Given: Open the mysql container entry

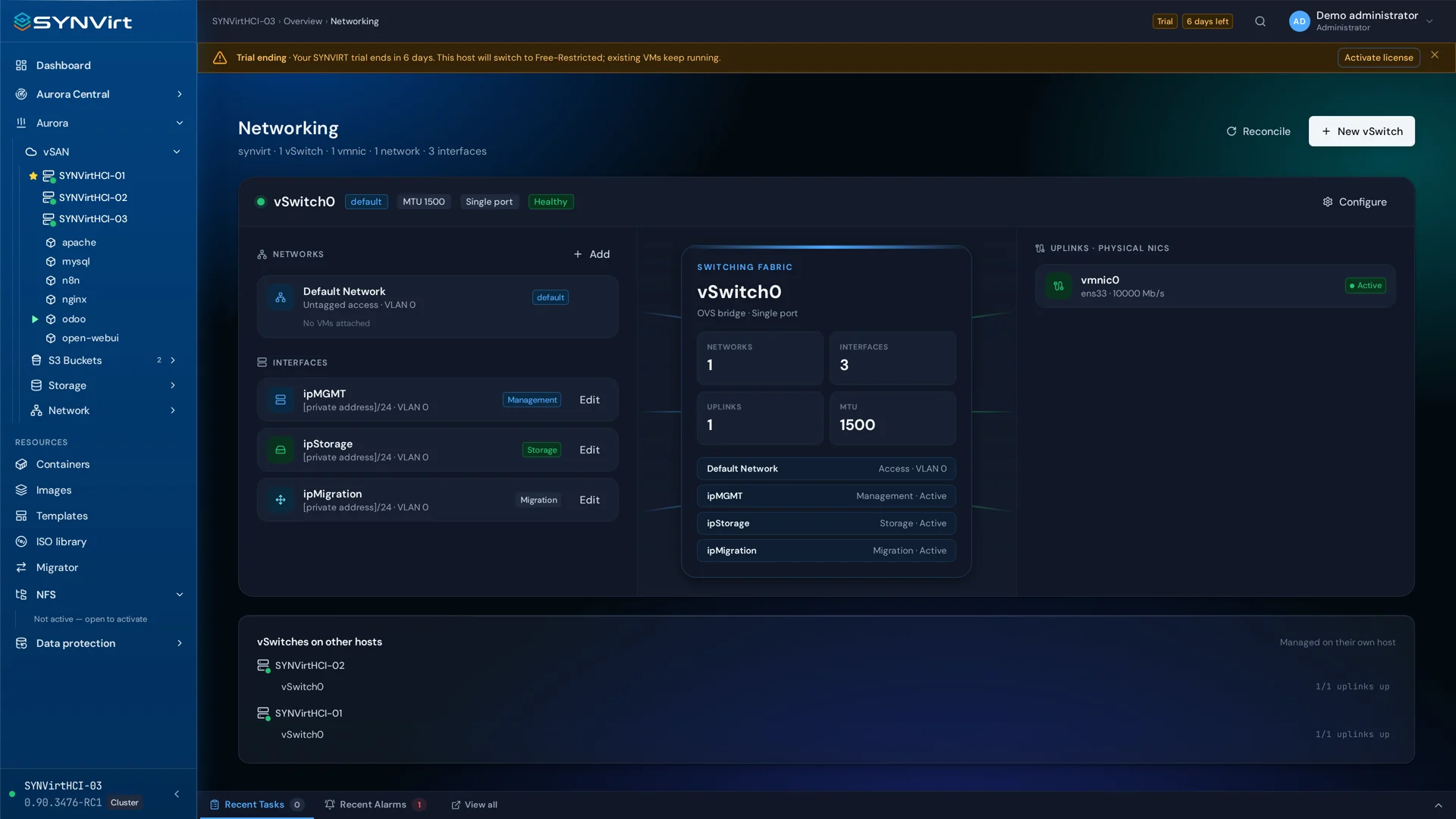Looking at the screenshot, I should [76, 262].
